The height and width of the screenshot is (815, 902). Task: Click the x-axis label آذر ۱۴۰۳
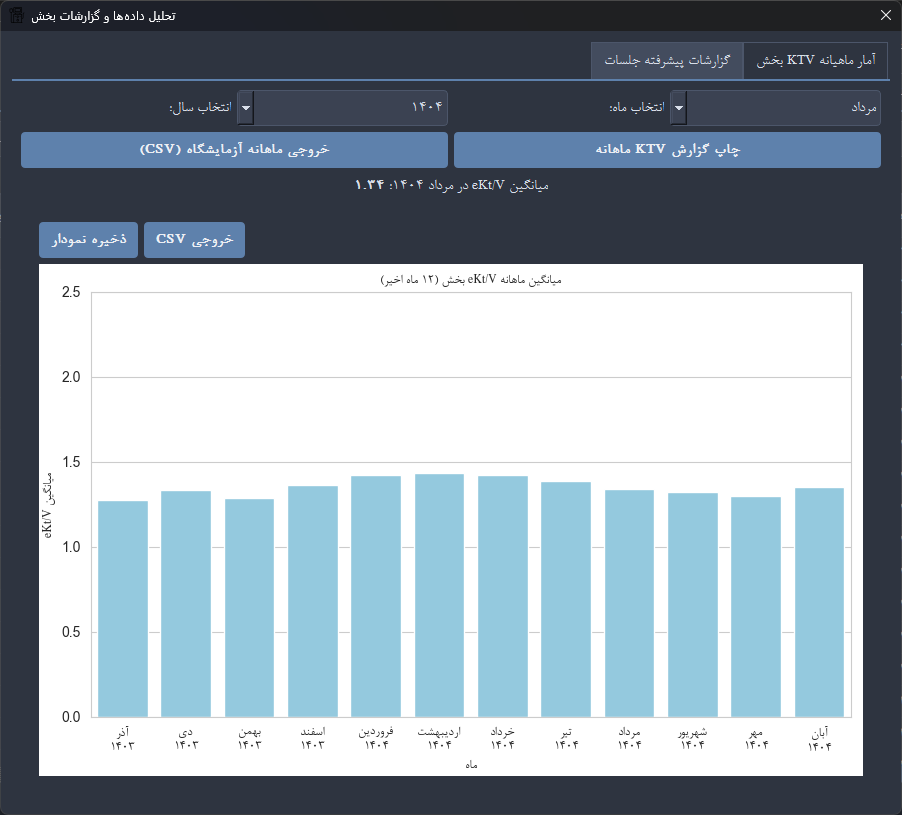[123, 739]
